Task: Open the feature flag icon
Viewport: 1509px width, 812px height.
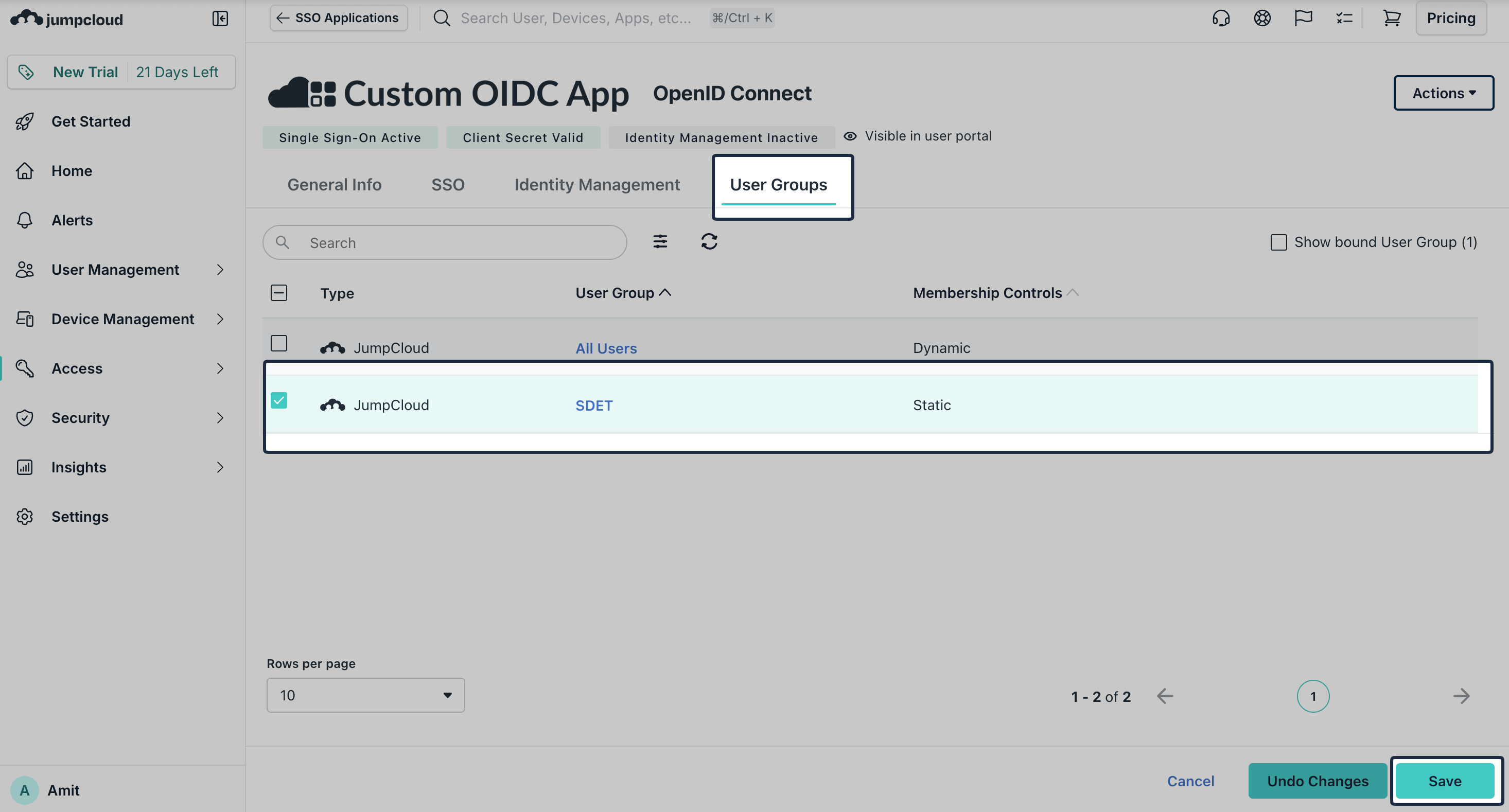Action: coord(1303,18)
